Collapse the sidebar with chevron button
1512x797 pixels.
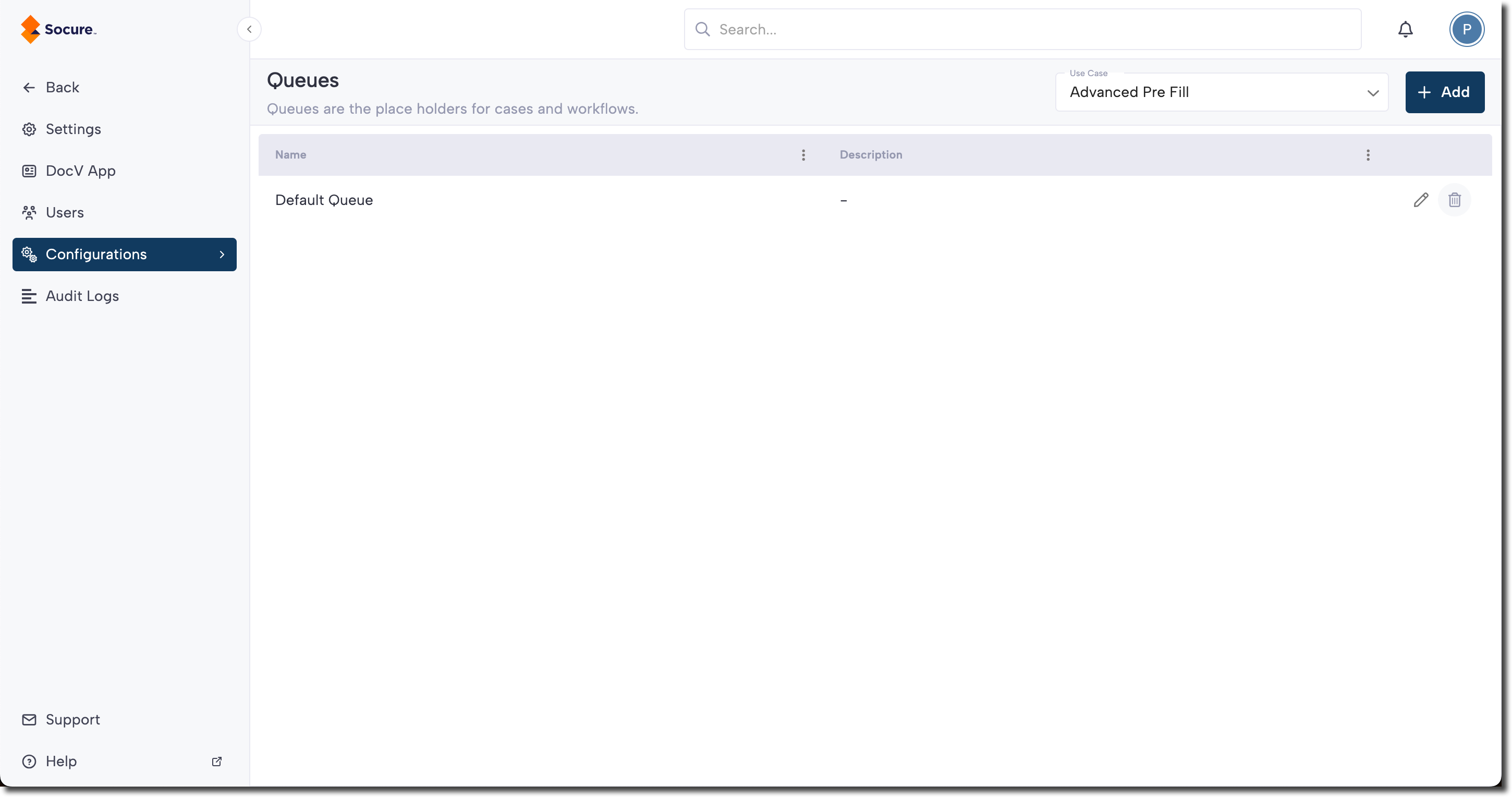[249, 29]
